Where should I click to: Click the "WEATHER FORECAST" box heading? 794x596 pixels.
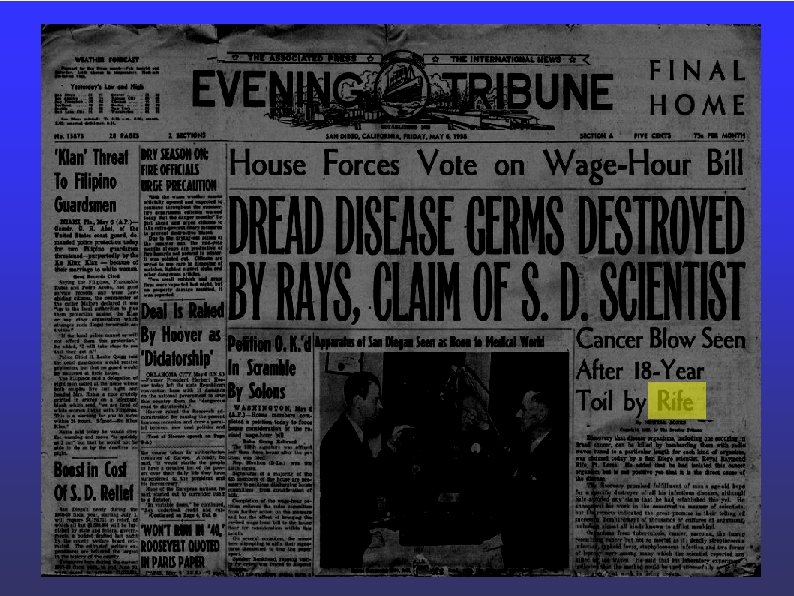(x=107, y=60)
